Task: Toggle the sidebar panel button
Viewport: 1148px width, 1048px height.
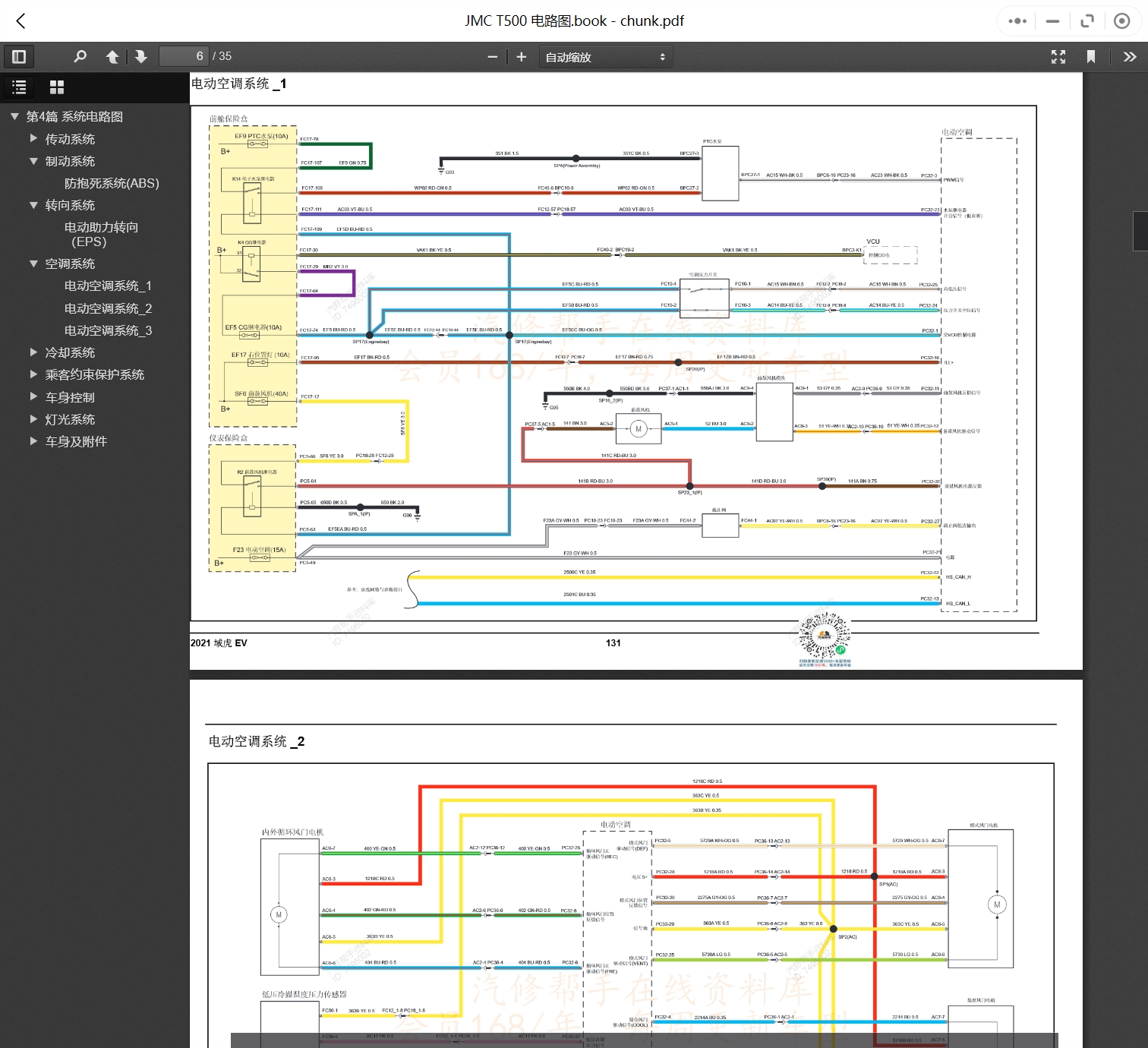Action: [x=19, y=56]
